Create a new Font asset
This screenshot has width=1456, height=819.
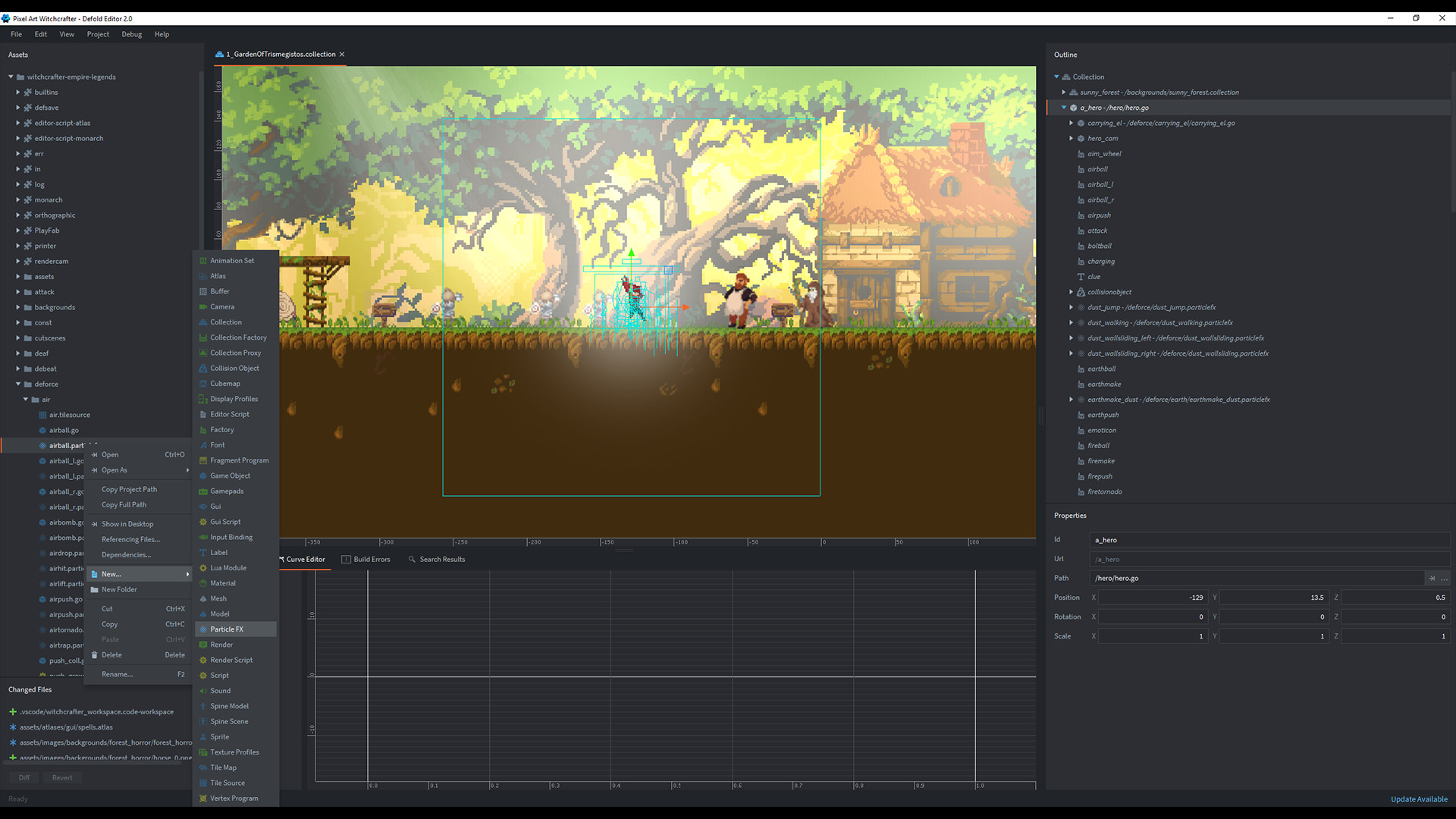(x=218, y=444)
